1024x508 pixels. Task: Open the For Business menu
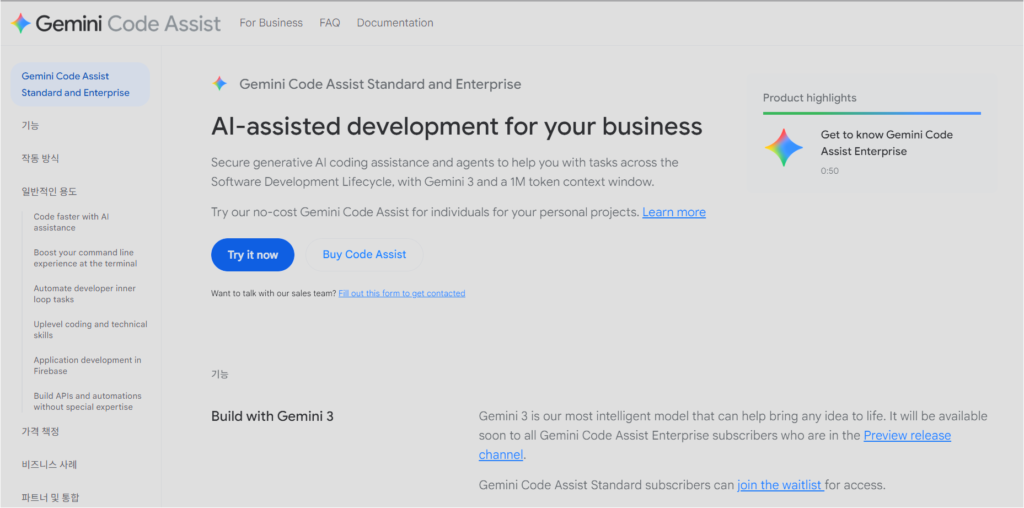coord(271,23)
